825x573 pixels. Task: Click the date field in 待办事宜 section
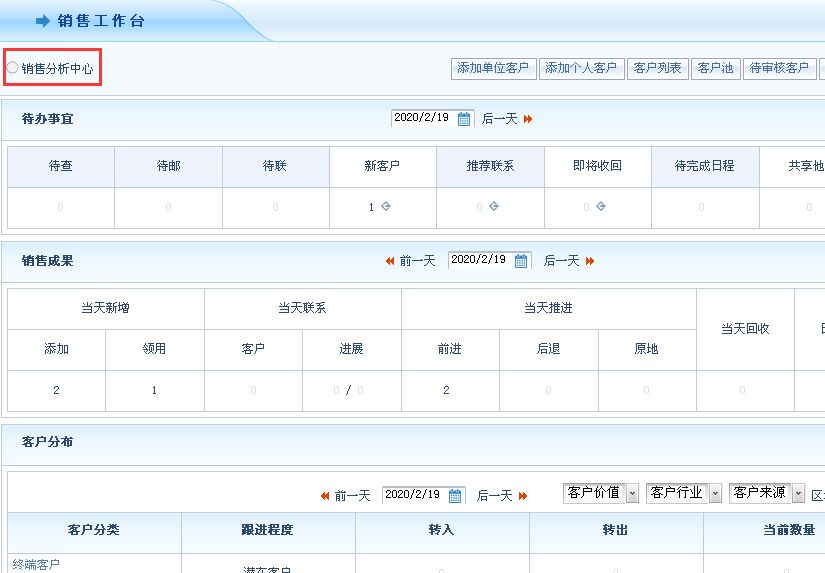click(422, 118)
